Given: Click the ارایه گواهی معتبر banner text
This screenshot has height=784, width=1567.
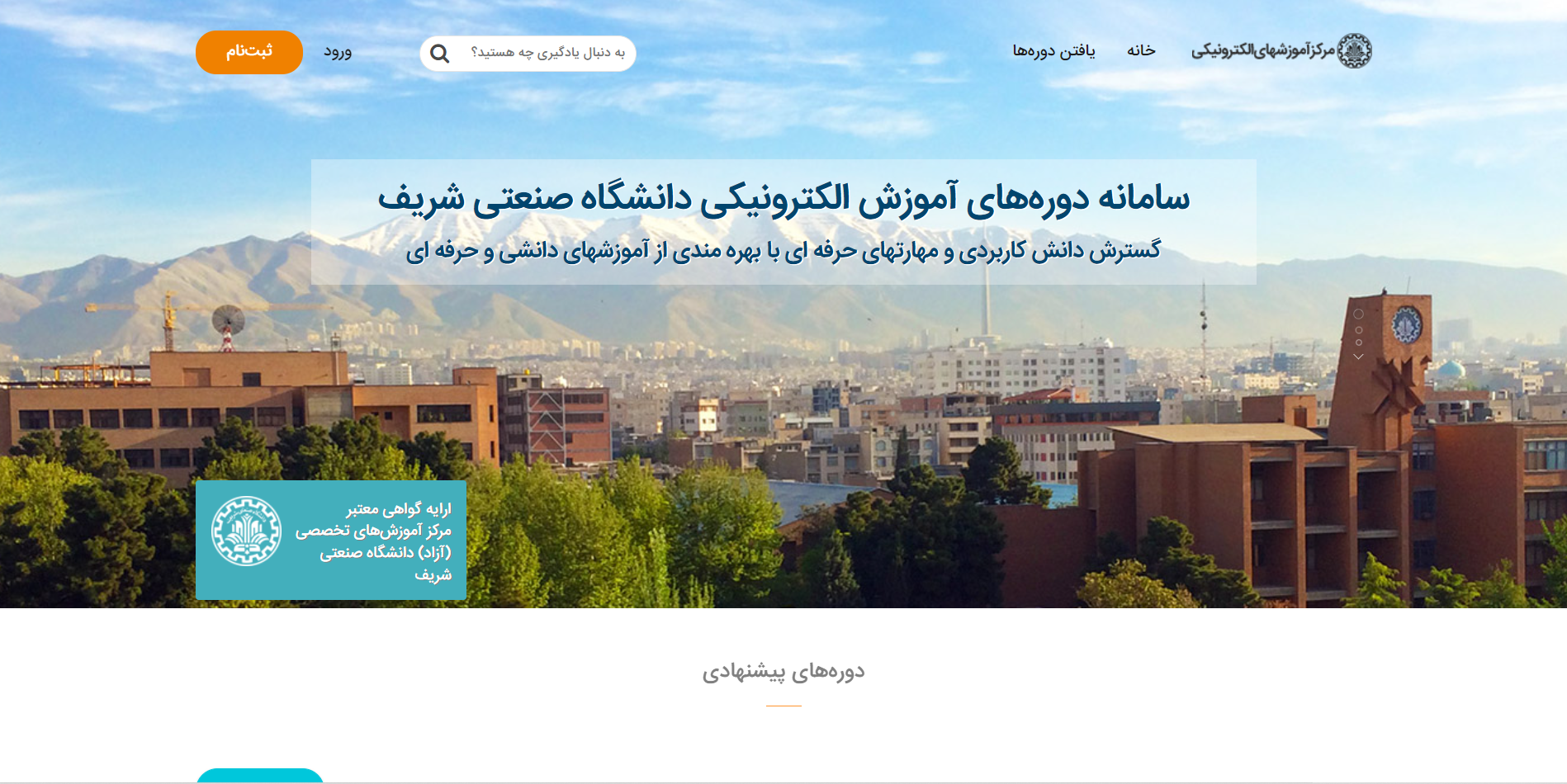Looking at the screenshot, I should pyautogui.click(x=399, y=508).
